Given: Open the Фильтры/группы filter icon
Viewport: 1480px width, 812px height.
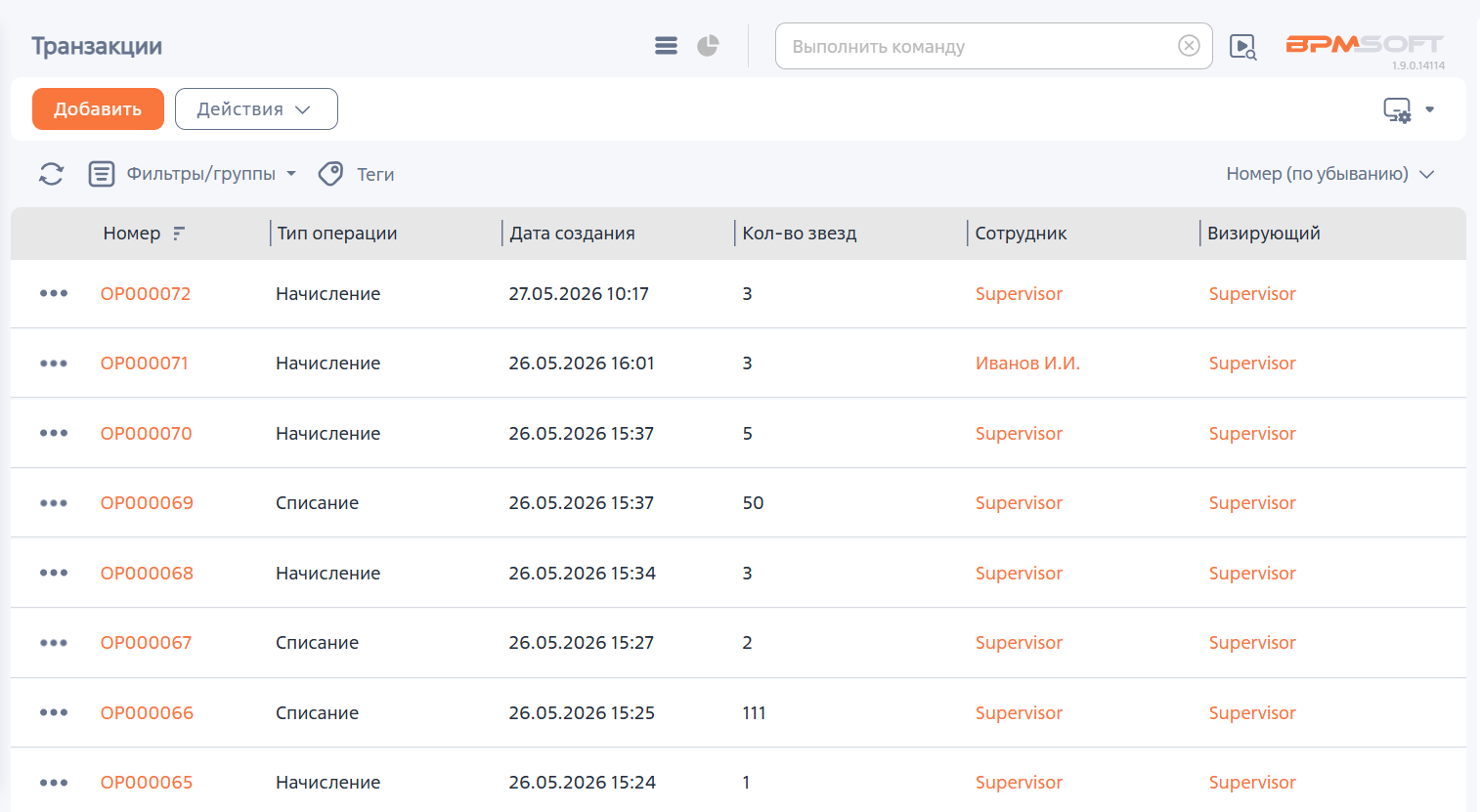Looking at the screenshot, I should pos(102,174).
